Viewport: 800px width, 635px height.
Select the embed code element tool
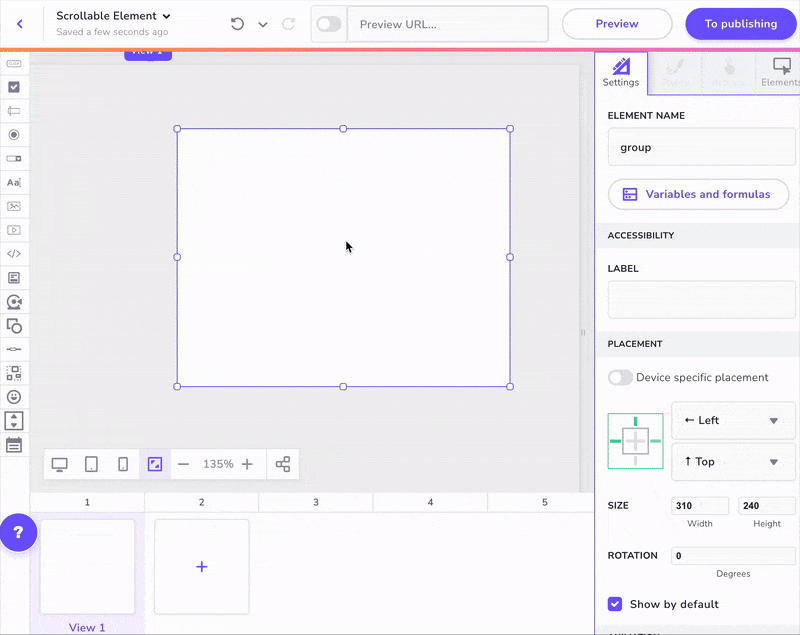tap(14, 254)
